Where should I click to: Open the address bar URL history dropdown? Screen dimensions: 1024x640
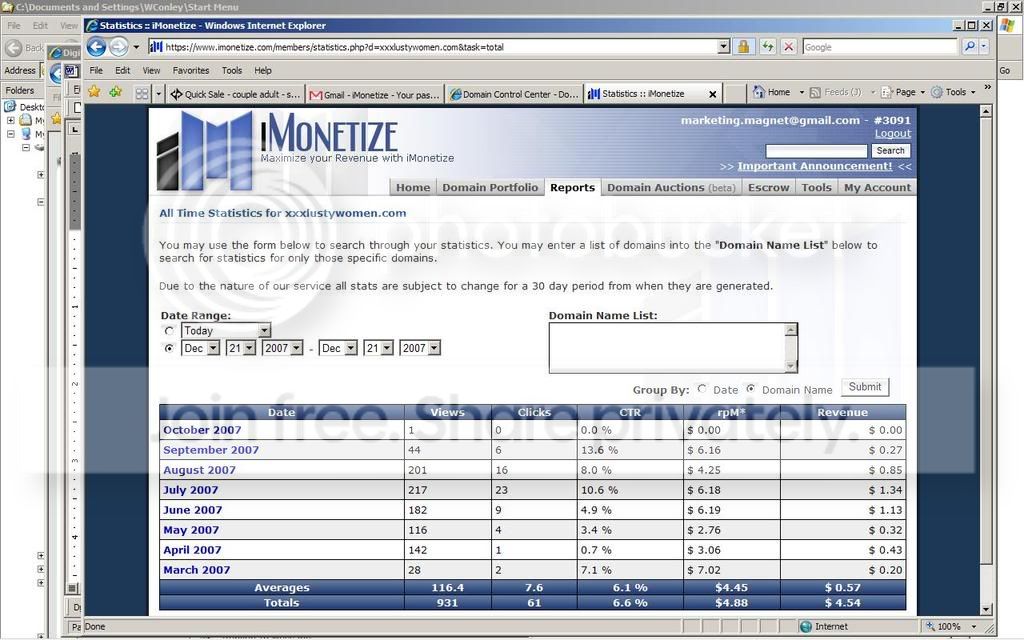point(724,46)
